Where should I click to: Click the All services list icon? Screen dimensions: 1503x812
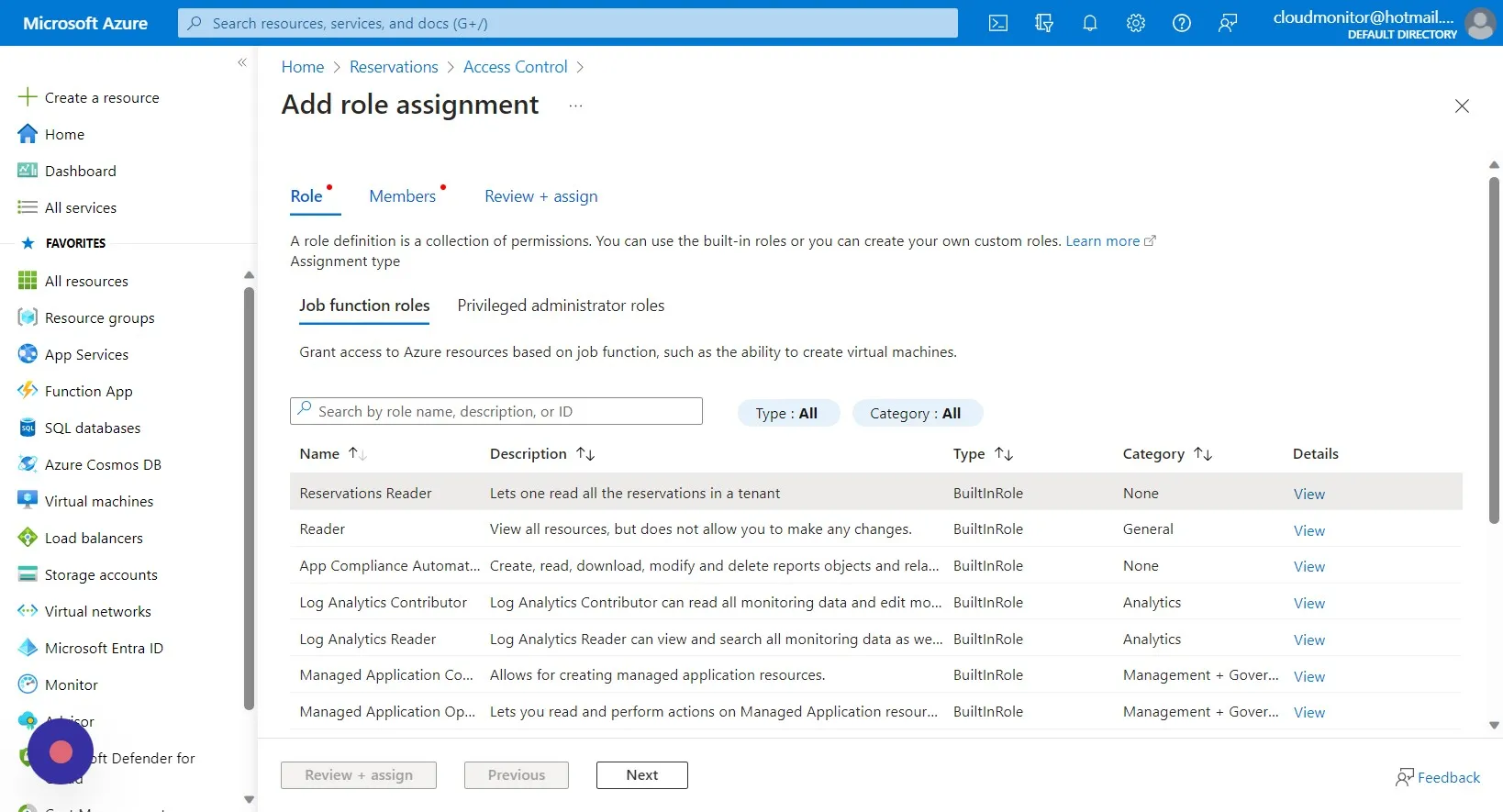(x=28, y=207)
